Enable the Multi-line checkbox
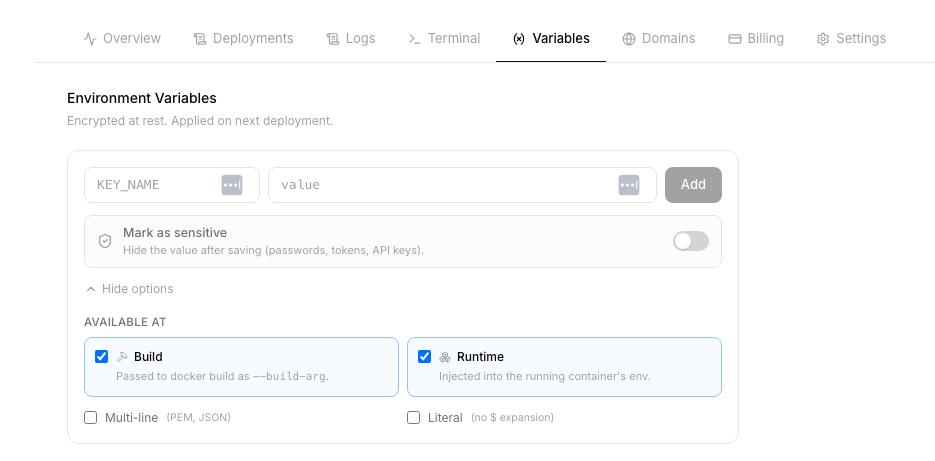Viewport: 935px width, 461px height. coord(91,417)
